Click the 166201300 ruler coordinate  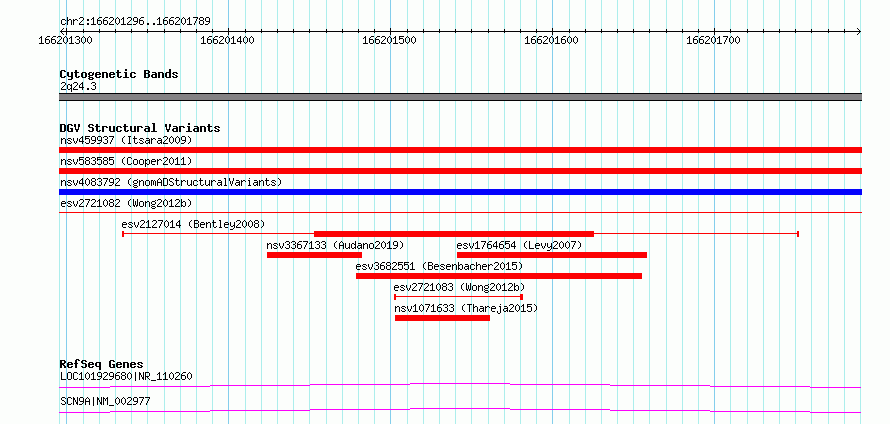(65, 40)
